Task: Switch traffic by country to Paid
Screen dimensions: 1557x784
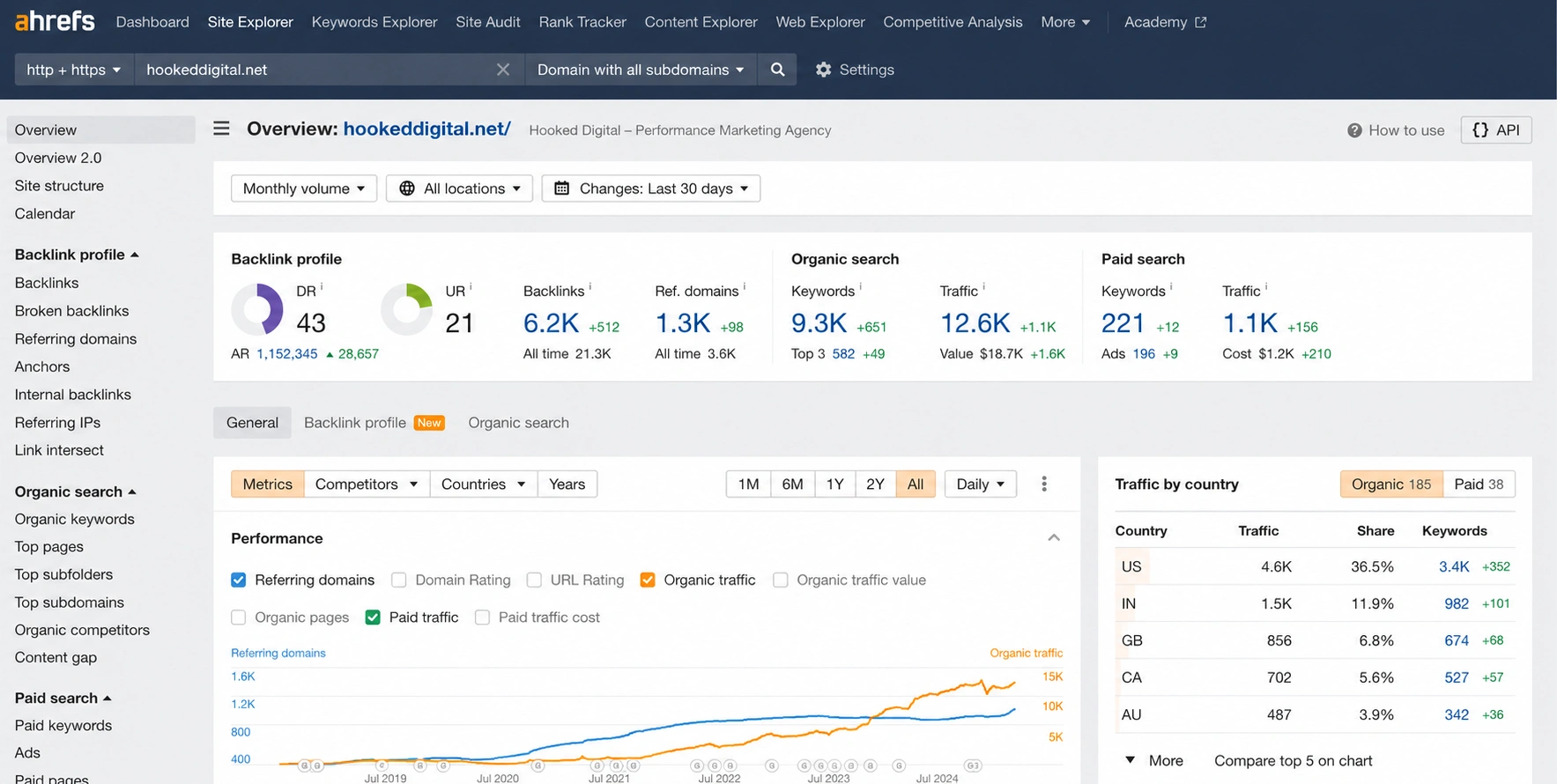Action: (x=1479, y=484)
